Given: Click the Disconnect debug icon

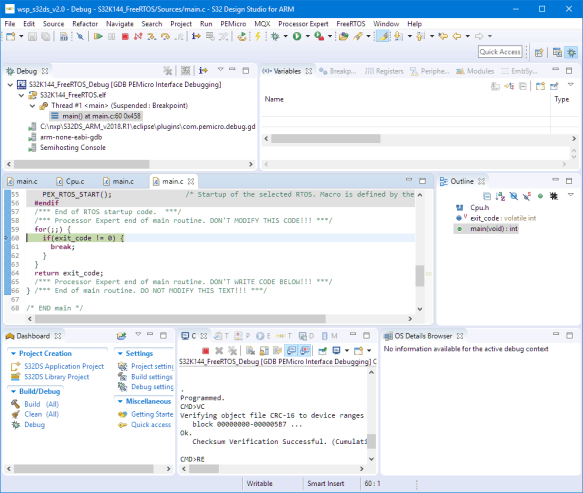Looking at the screenshot, I should click(138, 36).
